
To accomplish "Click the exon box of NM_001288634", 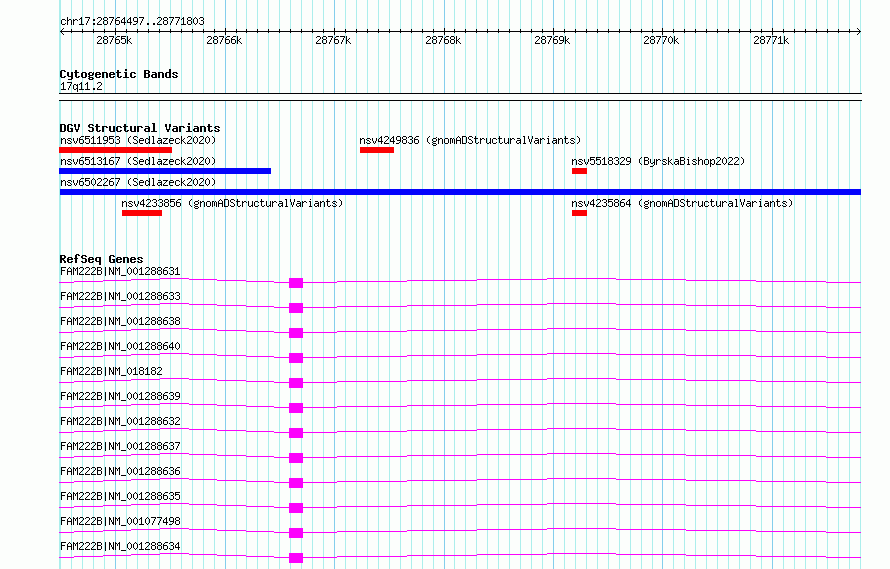I will (296, 558).
